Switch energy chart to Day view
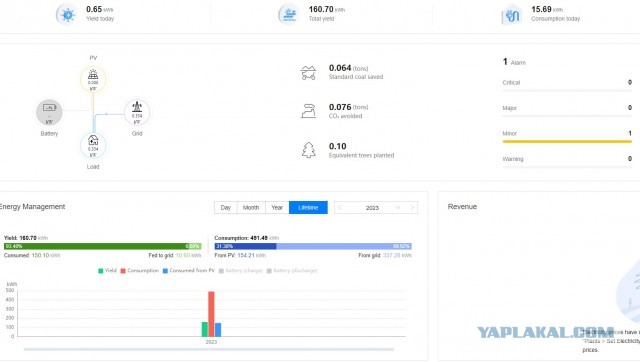Image resolution: width=640 pixels, height=362 pixels. pos(226,207)
